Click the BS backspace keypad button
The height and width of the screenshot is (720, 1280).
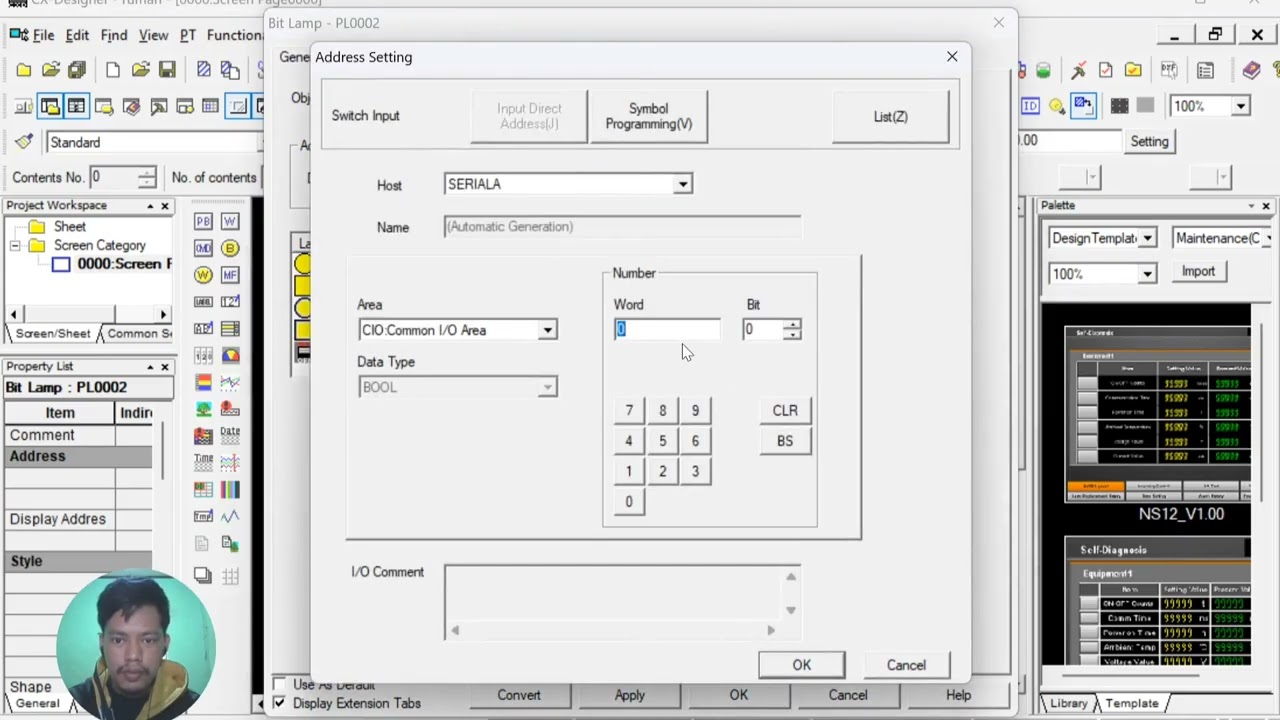785,441
